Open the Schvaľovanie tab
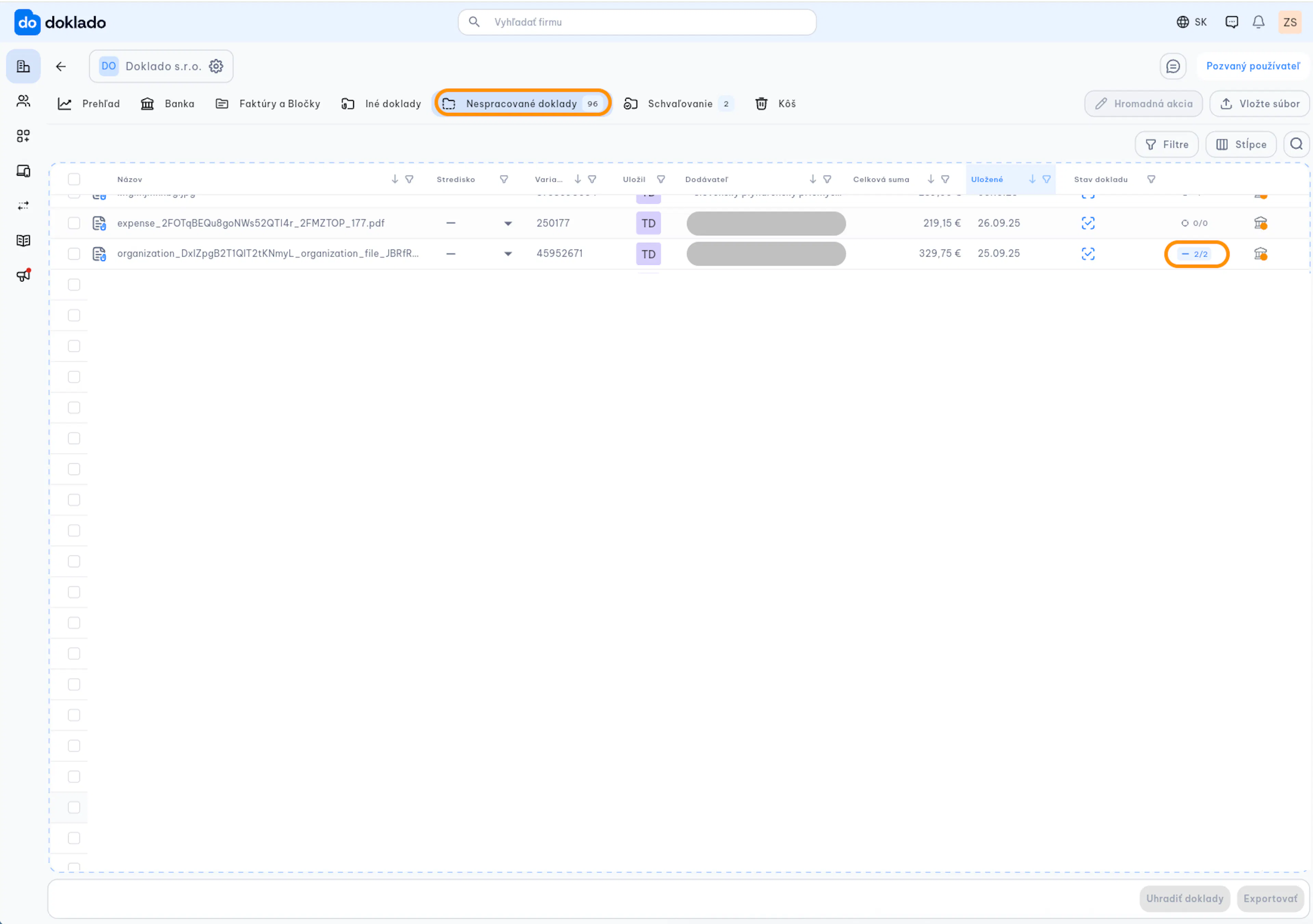Image resolution: width=1313 pixels, height=924 pixels. [x=678, y=104]
